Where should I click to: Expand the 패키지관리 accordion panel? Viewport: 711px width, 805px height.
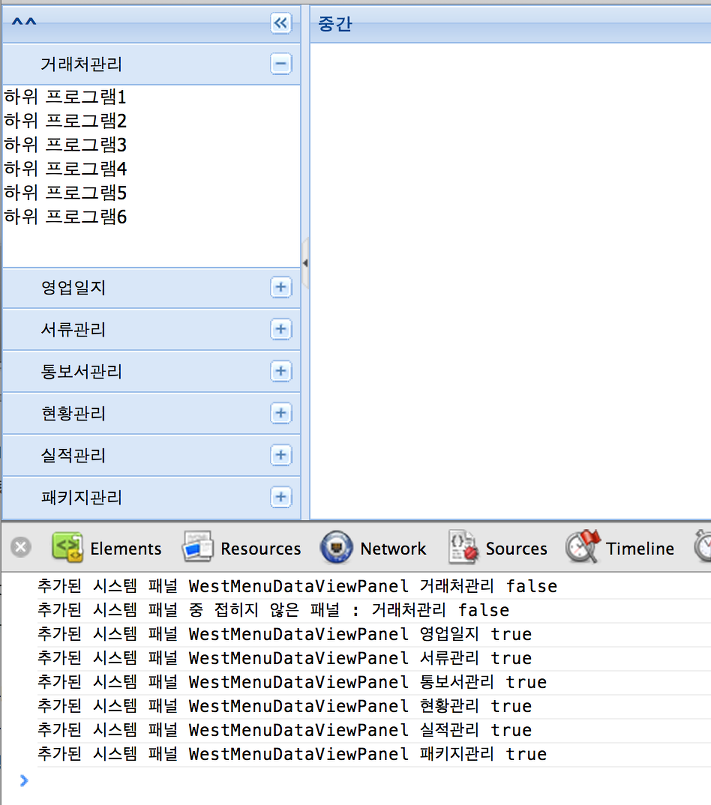pyautogui.click(x=281, y=497)
